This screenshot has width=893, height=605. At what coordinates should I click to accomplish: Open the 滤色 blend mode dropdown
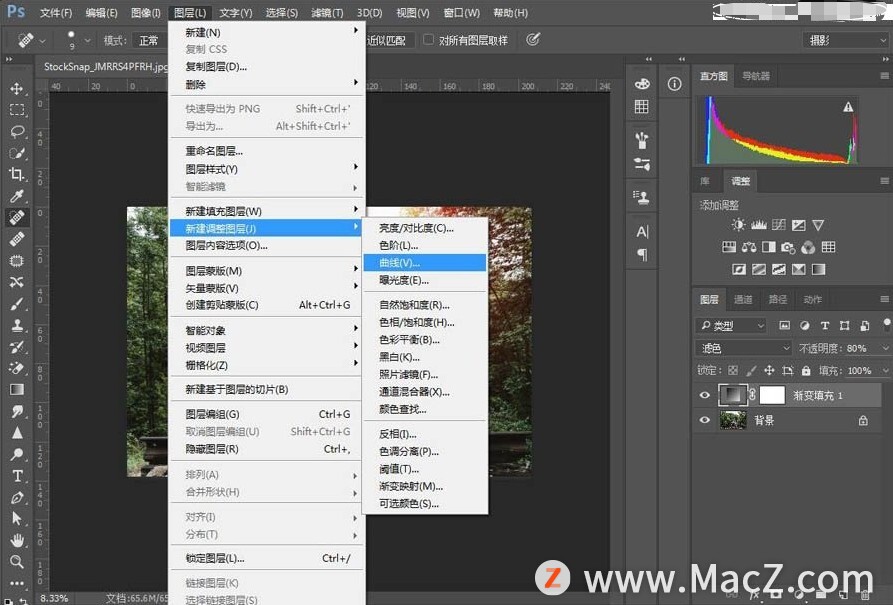pyautogui.click(x=744, y=348)
